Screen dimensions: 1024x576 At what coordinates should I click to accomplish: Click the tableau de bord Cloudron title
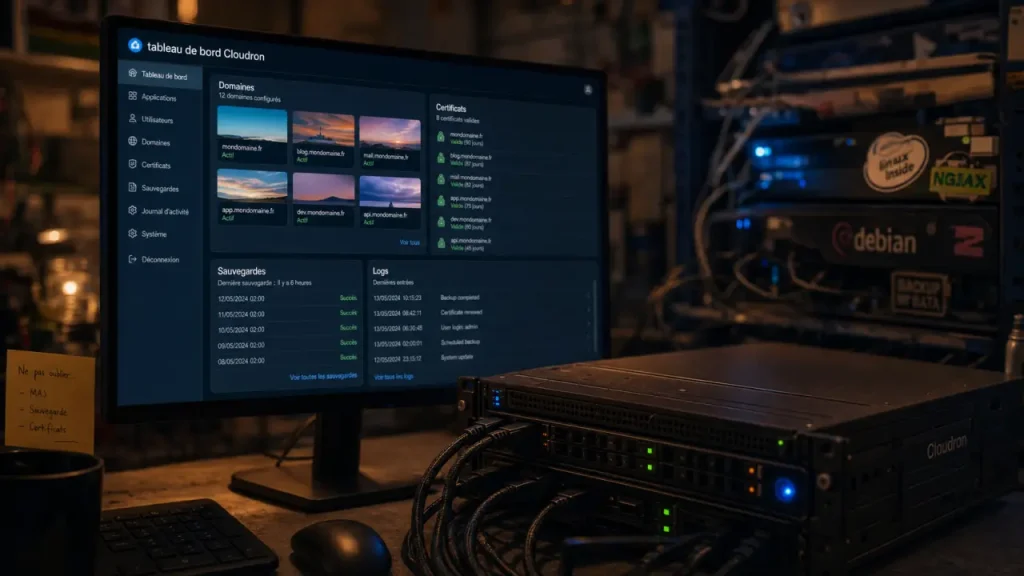click(206, 52)
